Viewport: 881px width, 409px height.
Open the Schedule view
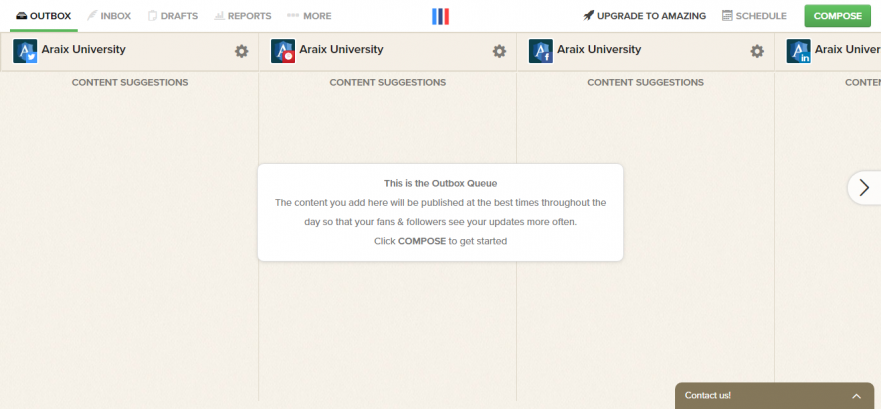[x=754, y=16]
